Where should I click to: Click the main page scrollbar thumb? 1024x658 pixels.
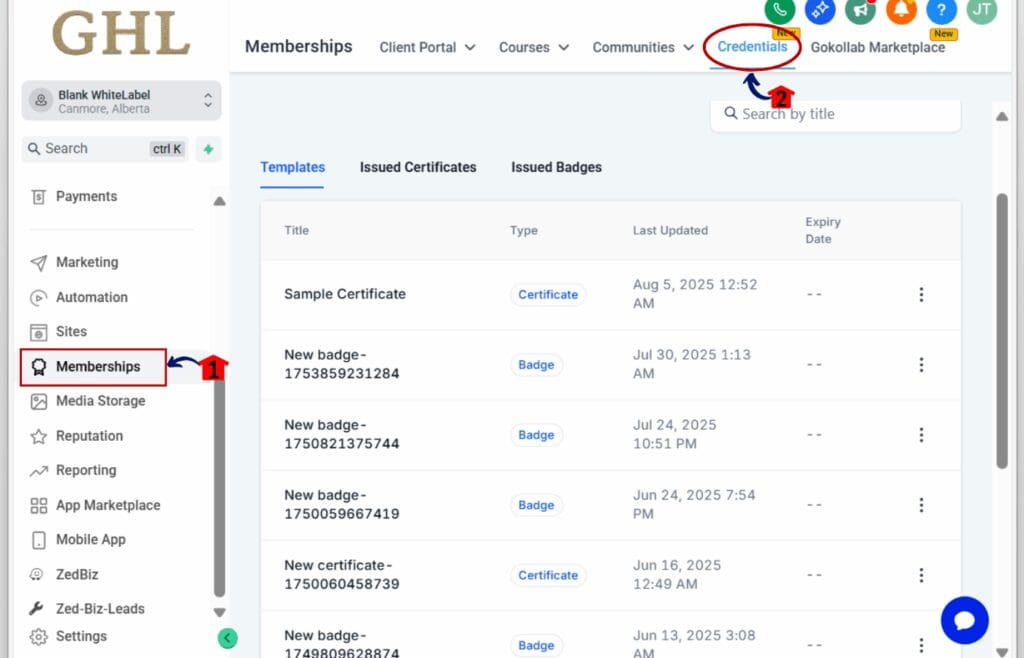point(1002,330)
